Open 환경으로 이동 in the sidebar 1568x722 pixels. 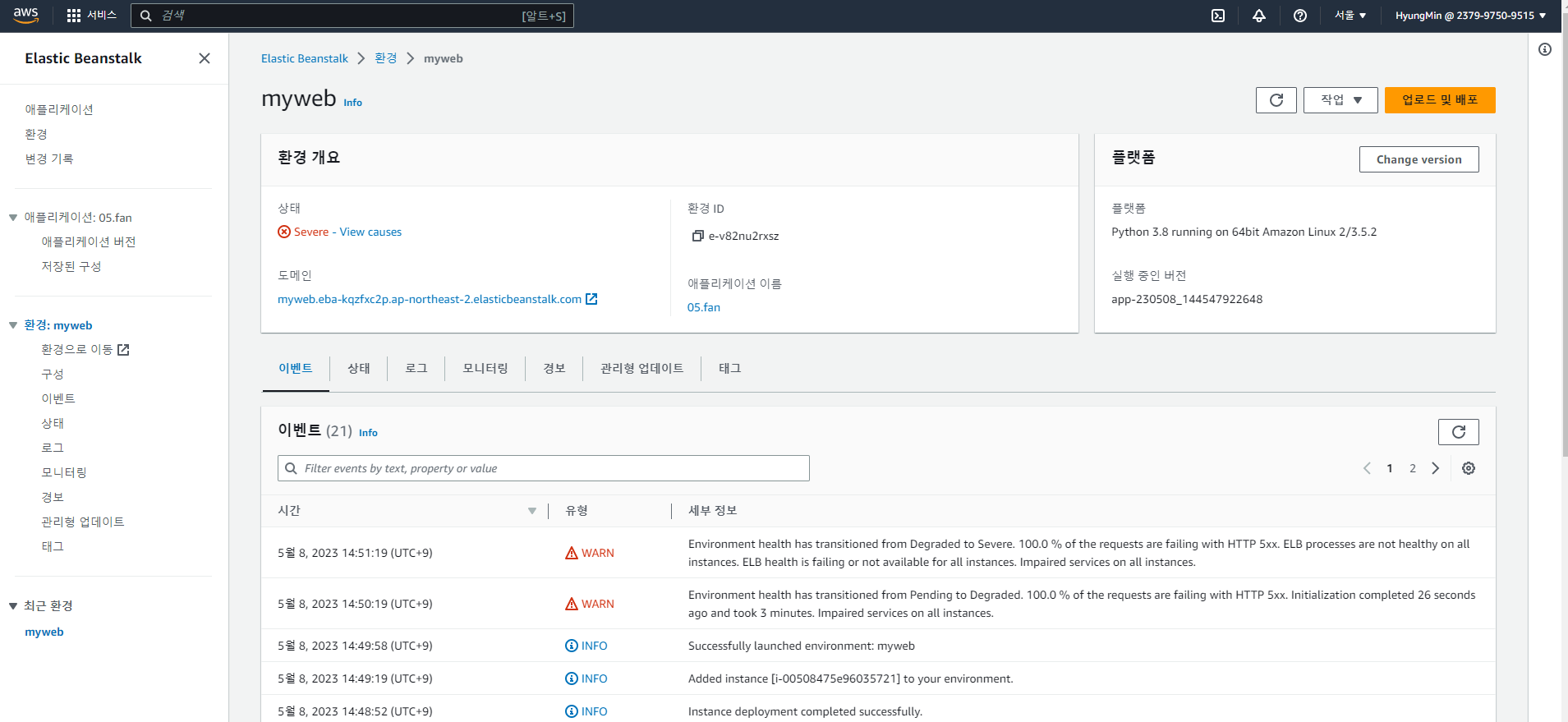click(77, 350)
